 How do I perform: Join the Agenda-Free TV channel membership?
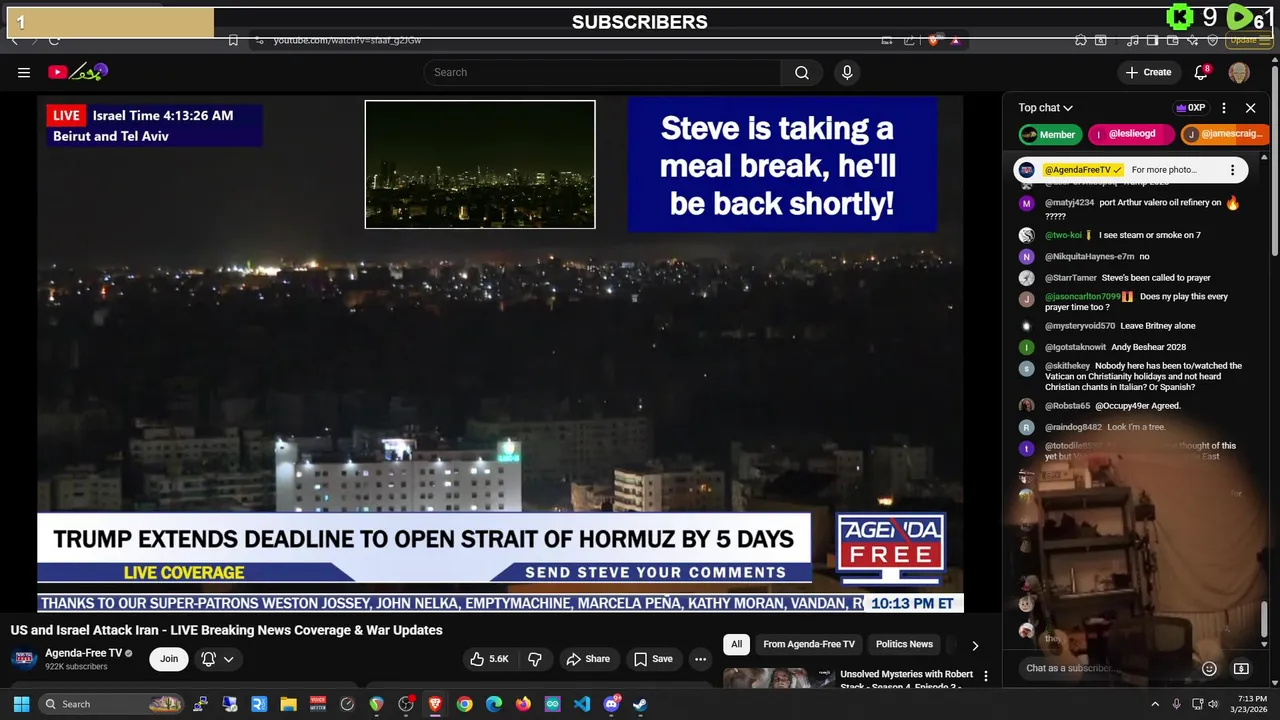pos(169,659)
